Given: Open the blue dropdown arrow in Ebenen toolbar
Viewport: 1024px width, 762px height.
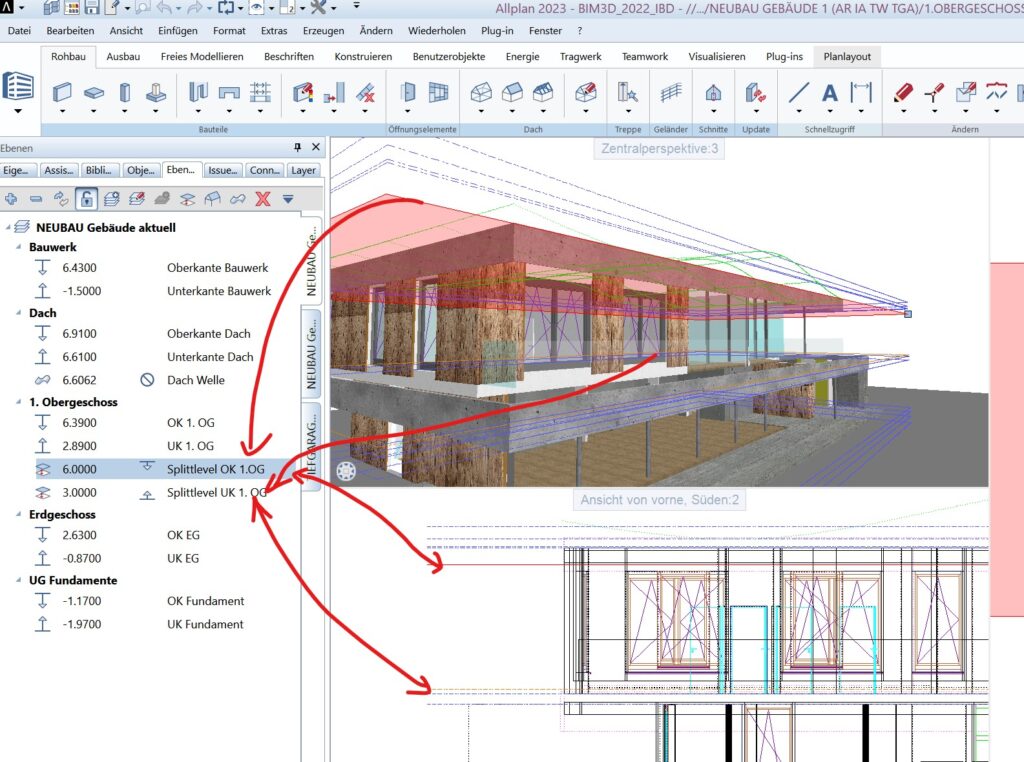Looking at the screenshot, I should click(288, 199).
